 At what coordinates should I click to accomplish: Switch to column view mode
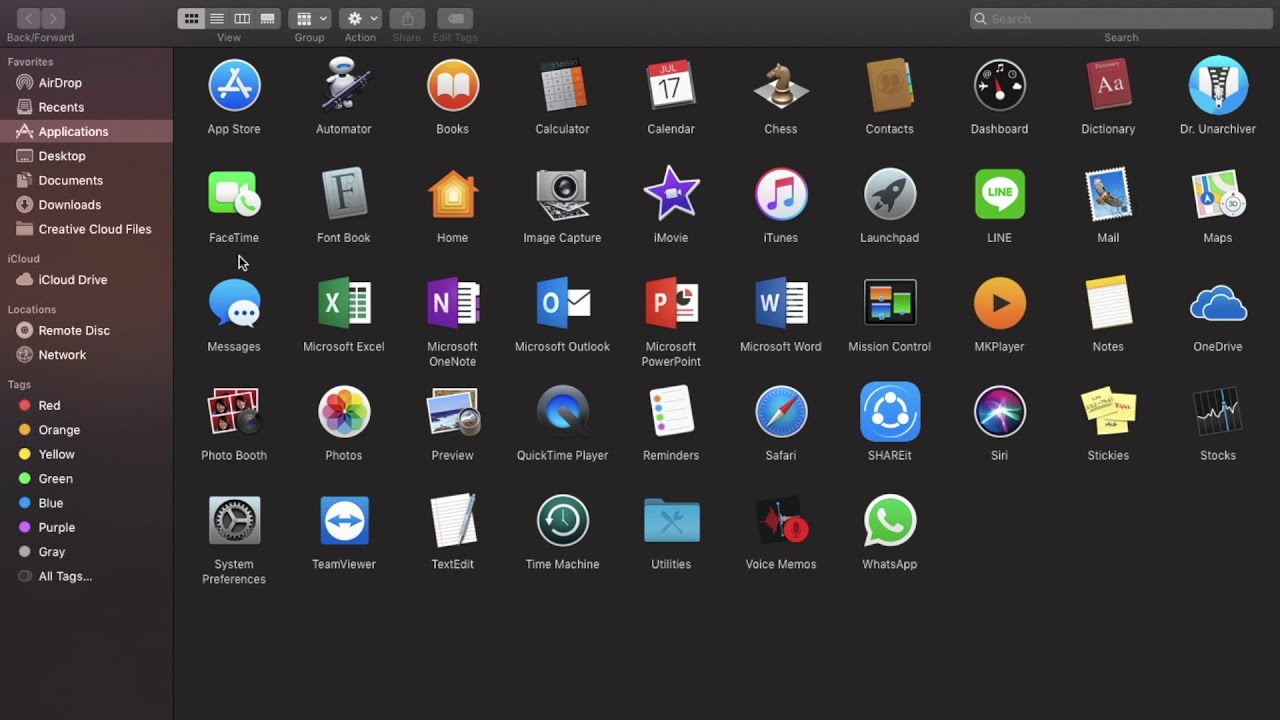(242, 18)
